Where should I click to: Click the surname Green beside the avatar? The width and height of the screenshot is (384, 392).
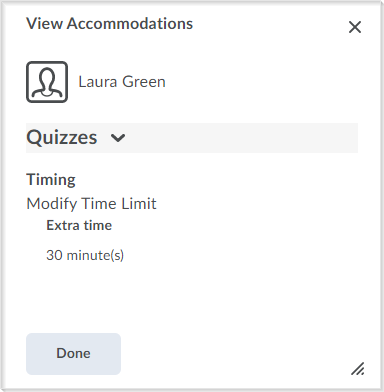point(144,82)
